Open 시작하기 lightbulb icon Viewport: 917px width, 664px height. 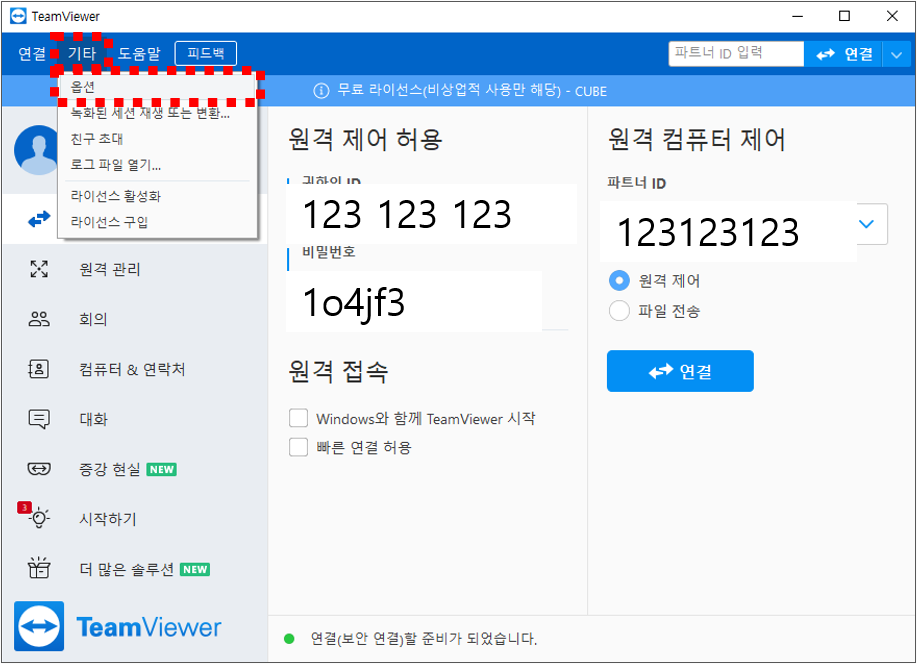click(39, 518)
